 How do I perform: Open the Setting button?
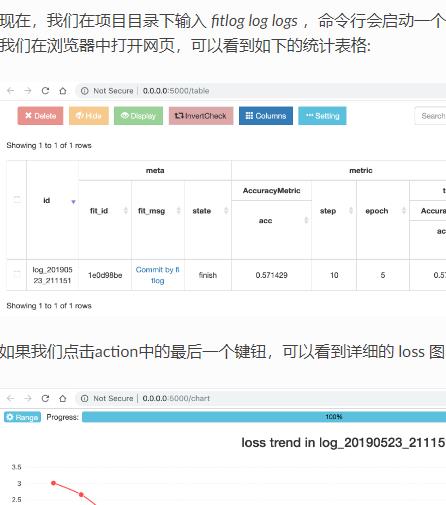tap(322, 116)
